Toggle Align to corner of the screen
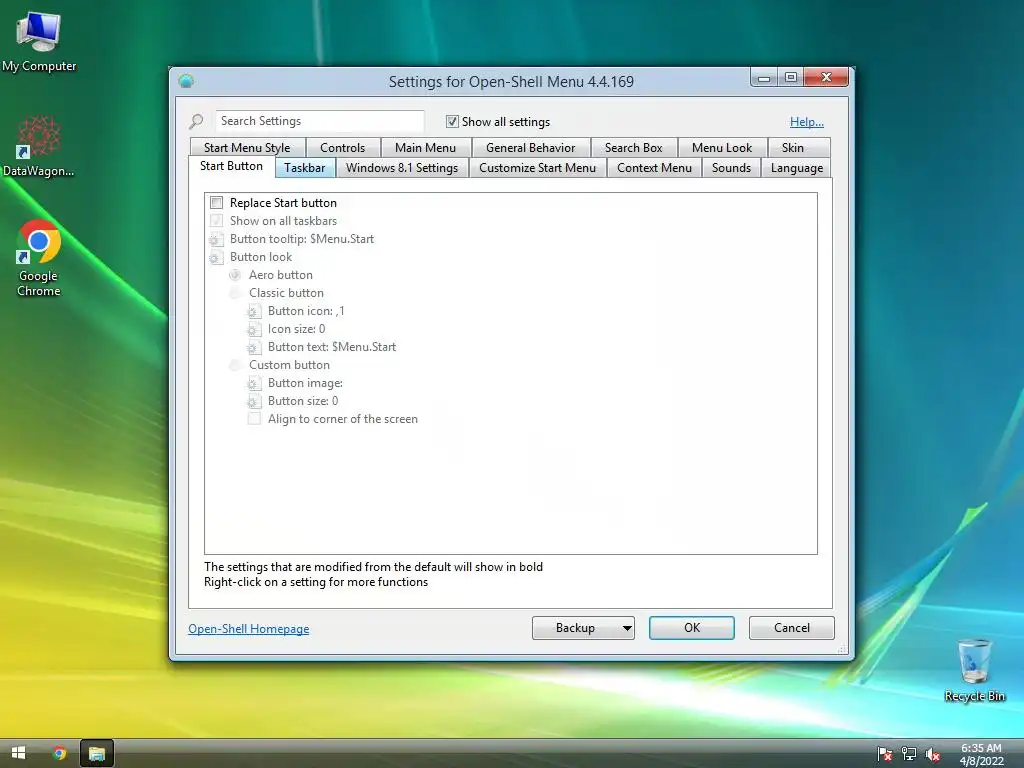 pos(254,419)
